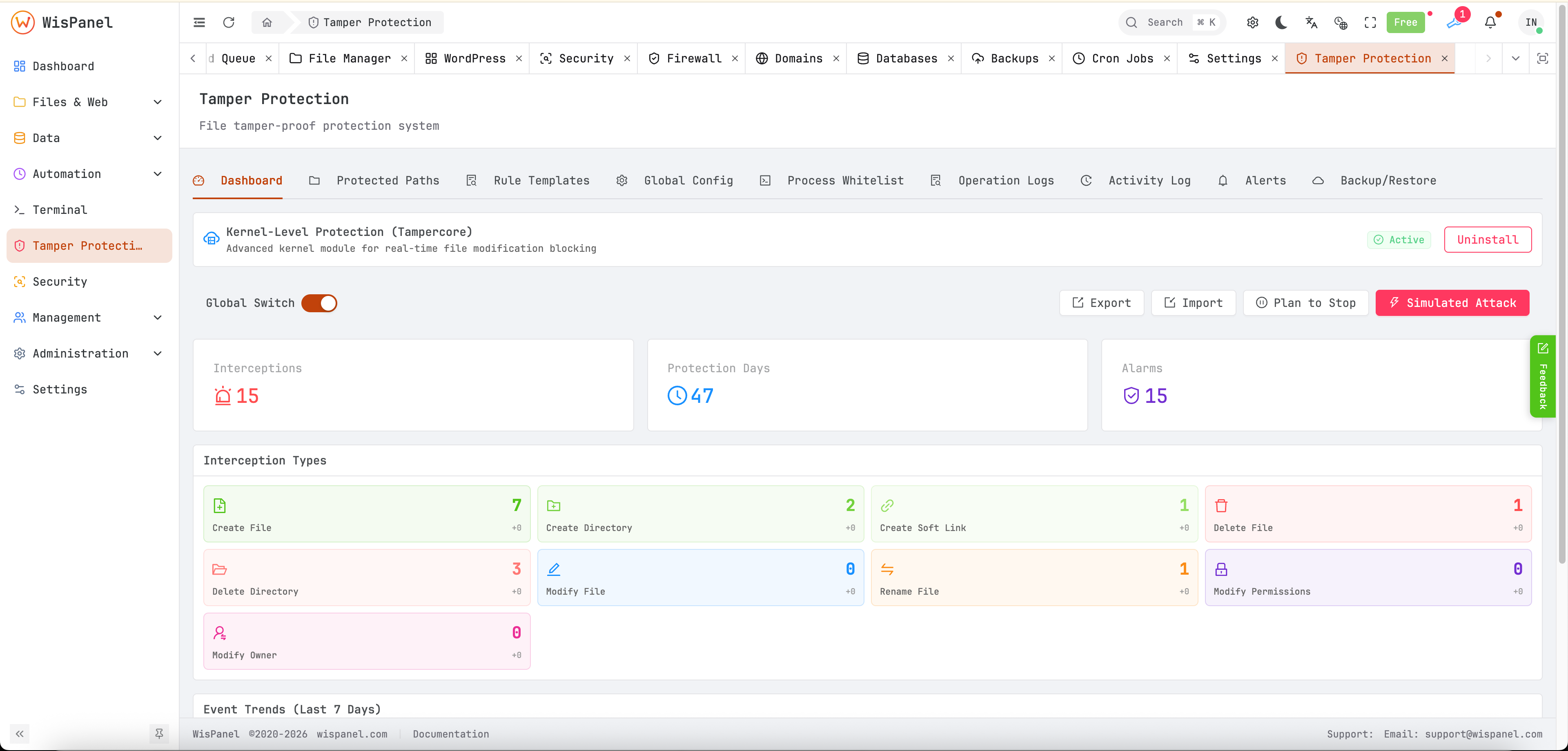
Task: Click the Interceptions count card
Action: tap(413, 385)
